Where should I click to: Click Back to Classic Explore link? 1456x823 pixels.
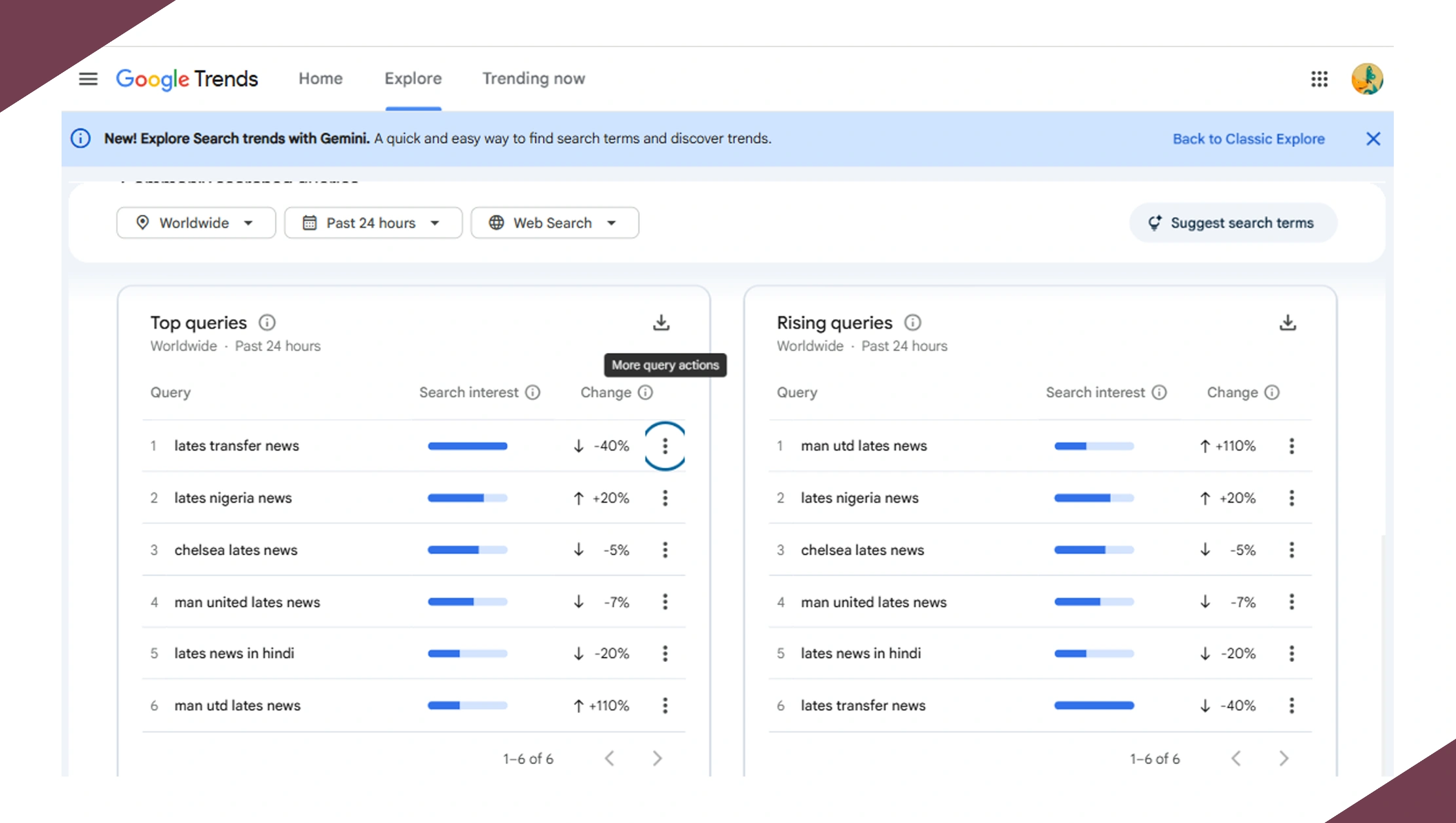coord(1248,139)
